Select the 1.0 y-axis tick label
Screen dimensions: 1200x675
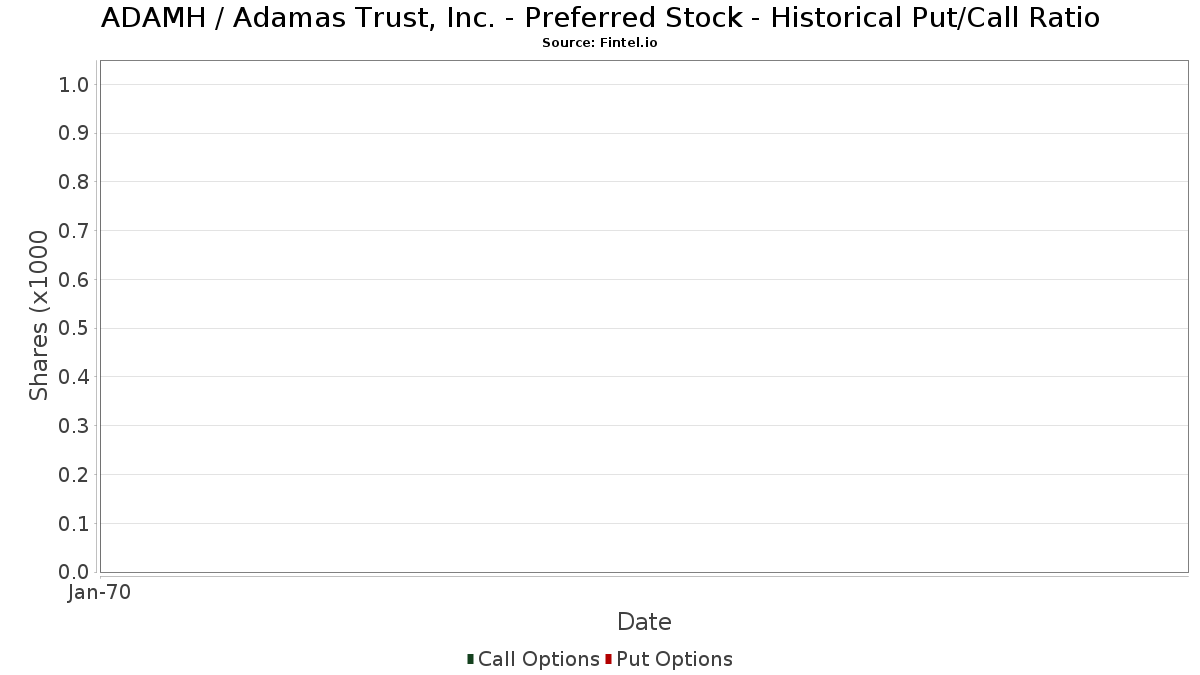(x=74, y=85)
